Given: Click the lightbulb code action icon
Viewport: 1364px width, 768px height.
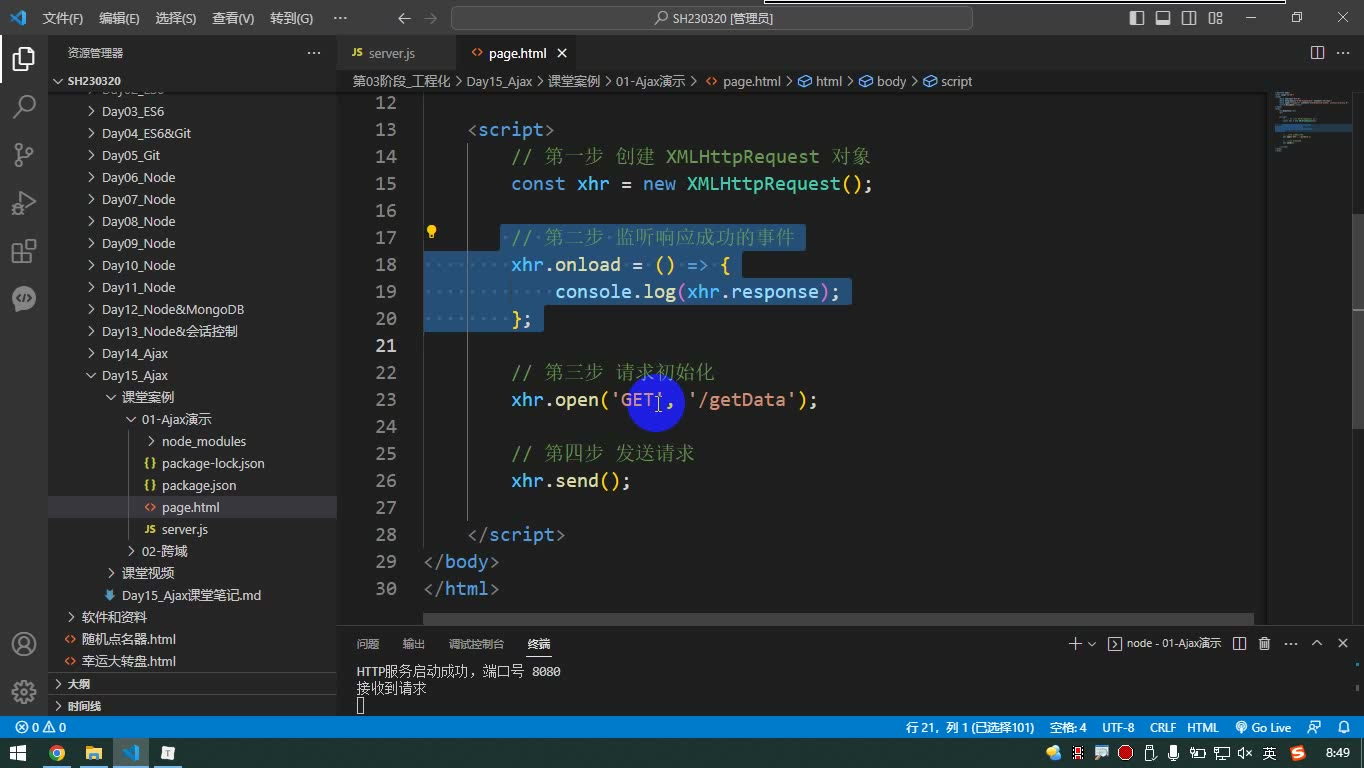Looking at the screenshot, I should coord(431,232).
